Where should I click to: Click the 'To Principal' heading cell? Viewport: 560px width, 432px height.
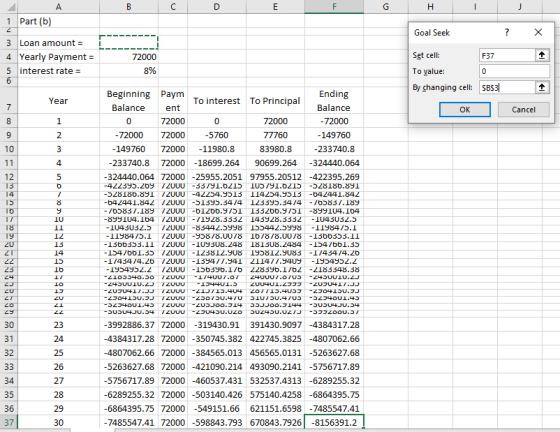click(275, 101)
